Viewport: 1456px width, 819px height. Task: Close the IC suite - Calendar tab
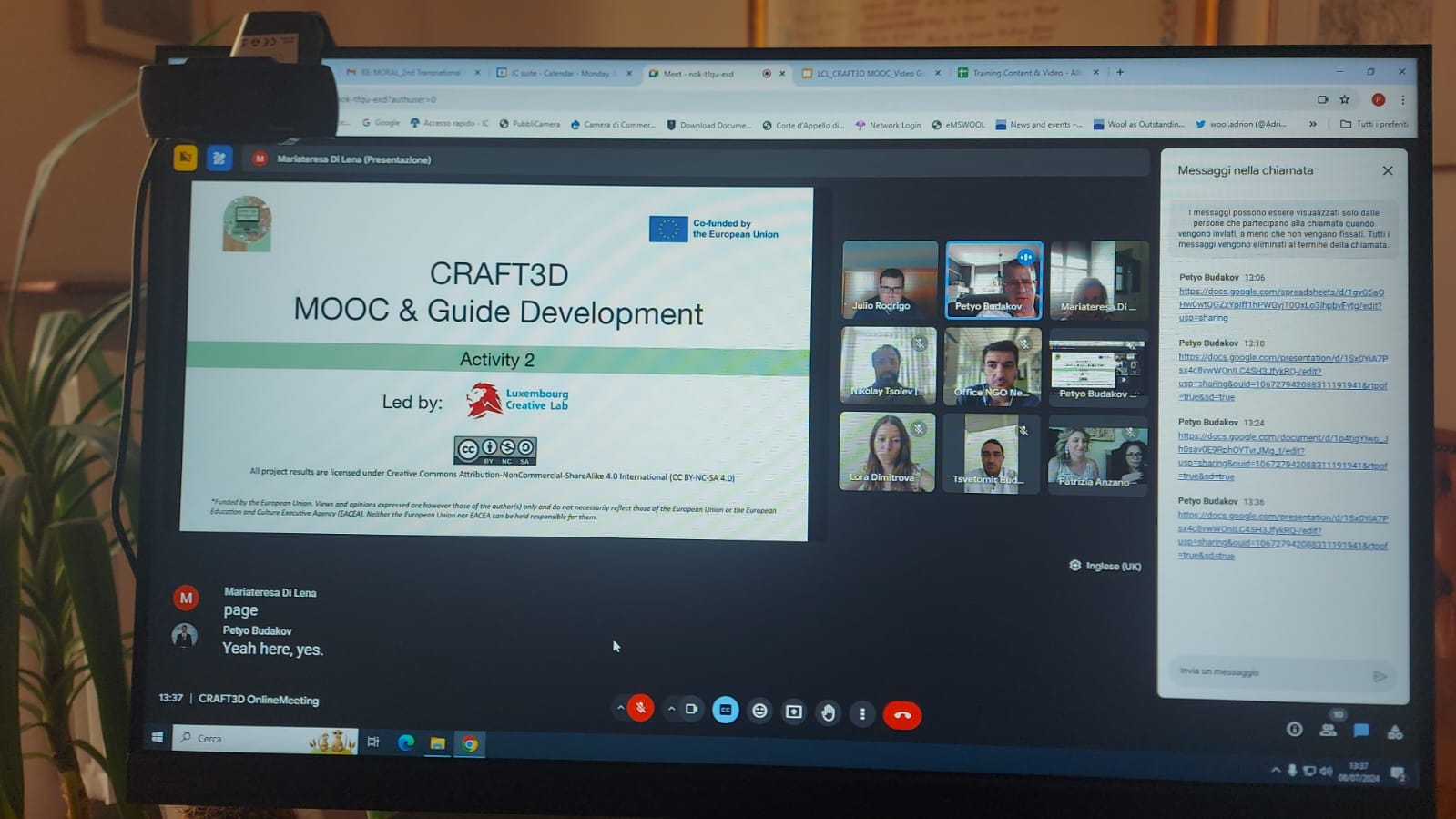point(629,73)
